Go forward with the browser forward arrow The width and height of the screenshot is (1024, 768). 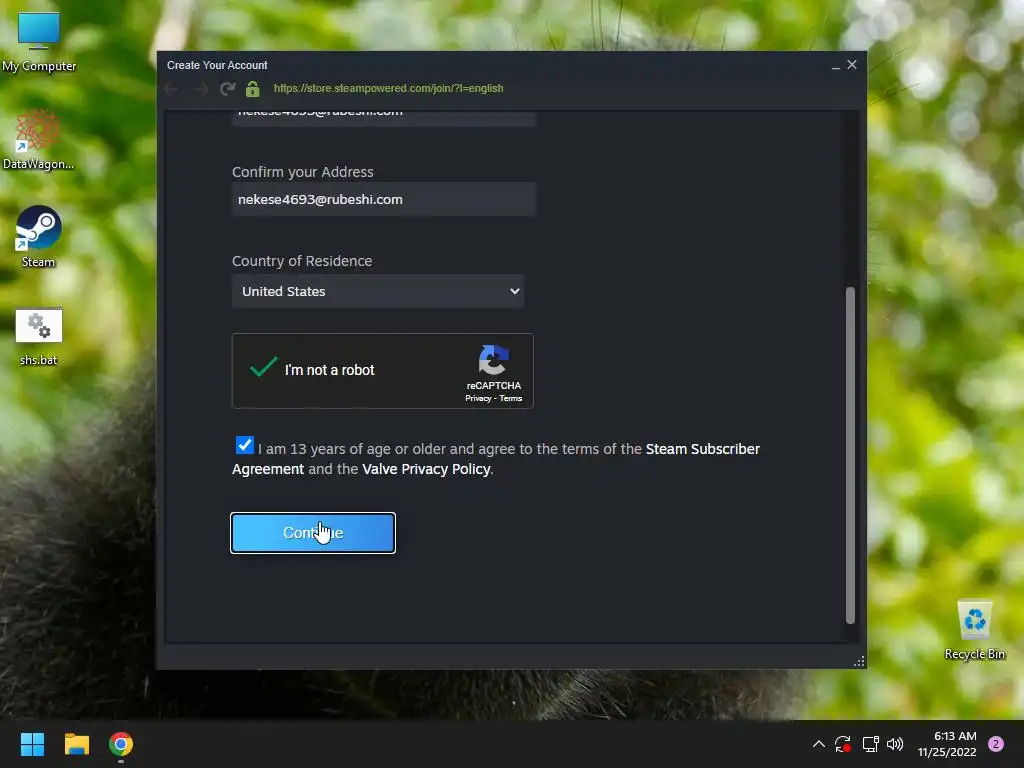pyautogui.click(x=200, y=89)
